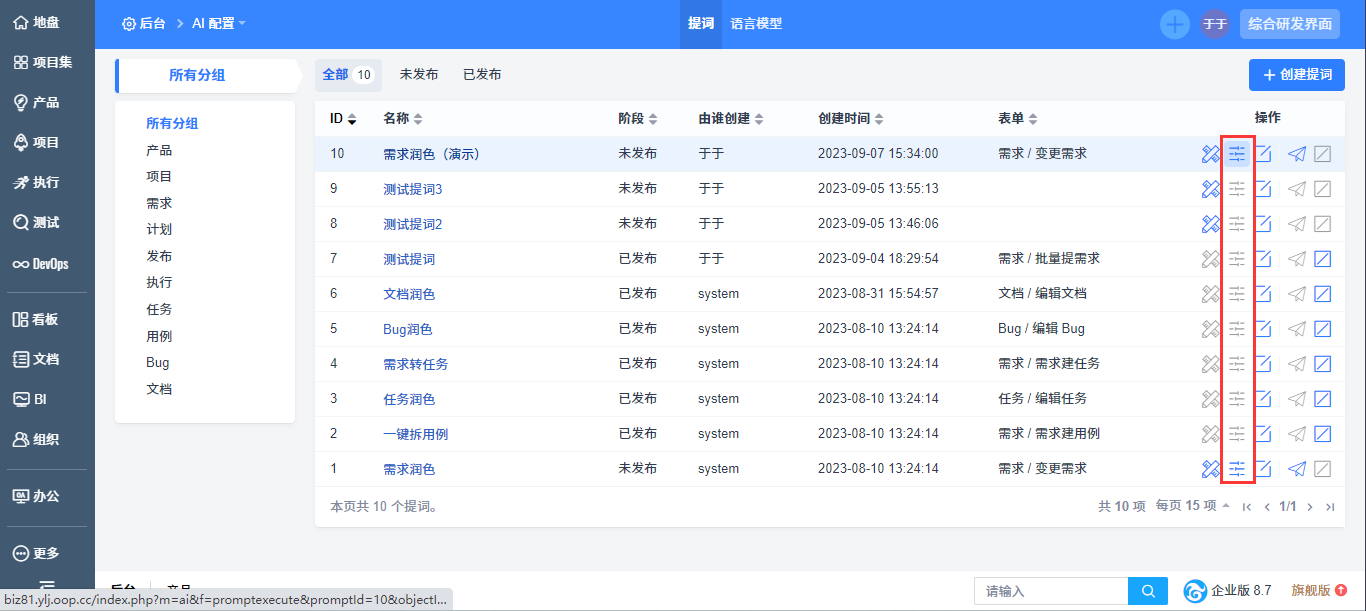The image size is (1366, 611).
Task: Click the paper plane icon for 需求润色 ID 1
Action: (1297, 469)
